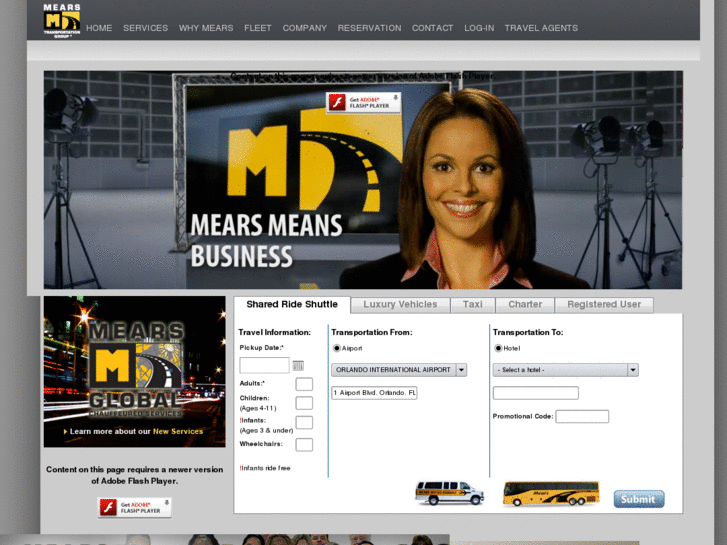Open the COMPANY menu item
Screen dimensions: 727x545
305,28
